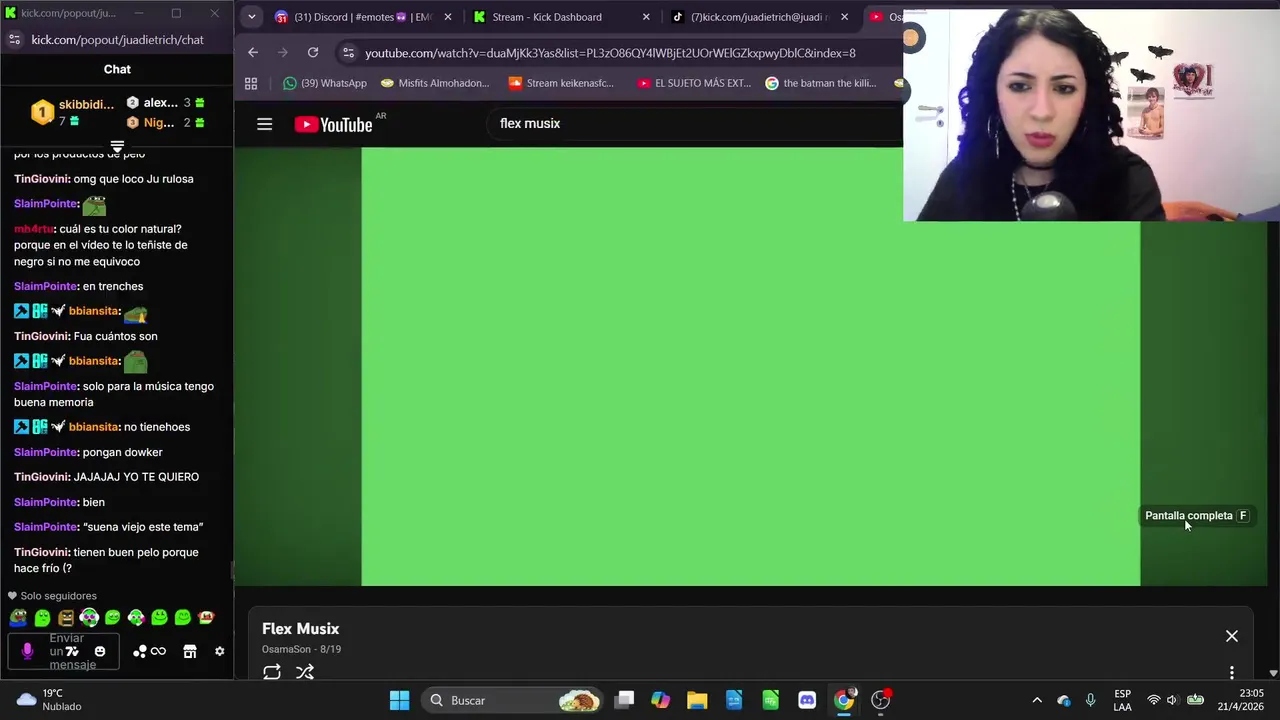Viewport: 1280px width, 720px height.
Task: Click the purple microphone in chat input
Action: pos(27,652)
